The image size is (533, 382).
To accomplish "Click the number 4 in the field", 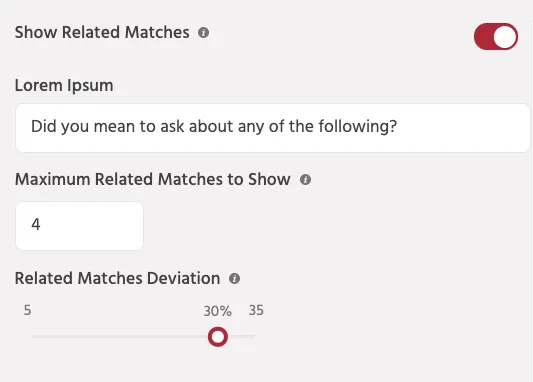I will 36,224.
